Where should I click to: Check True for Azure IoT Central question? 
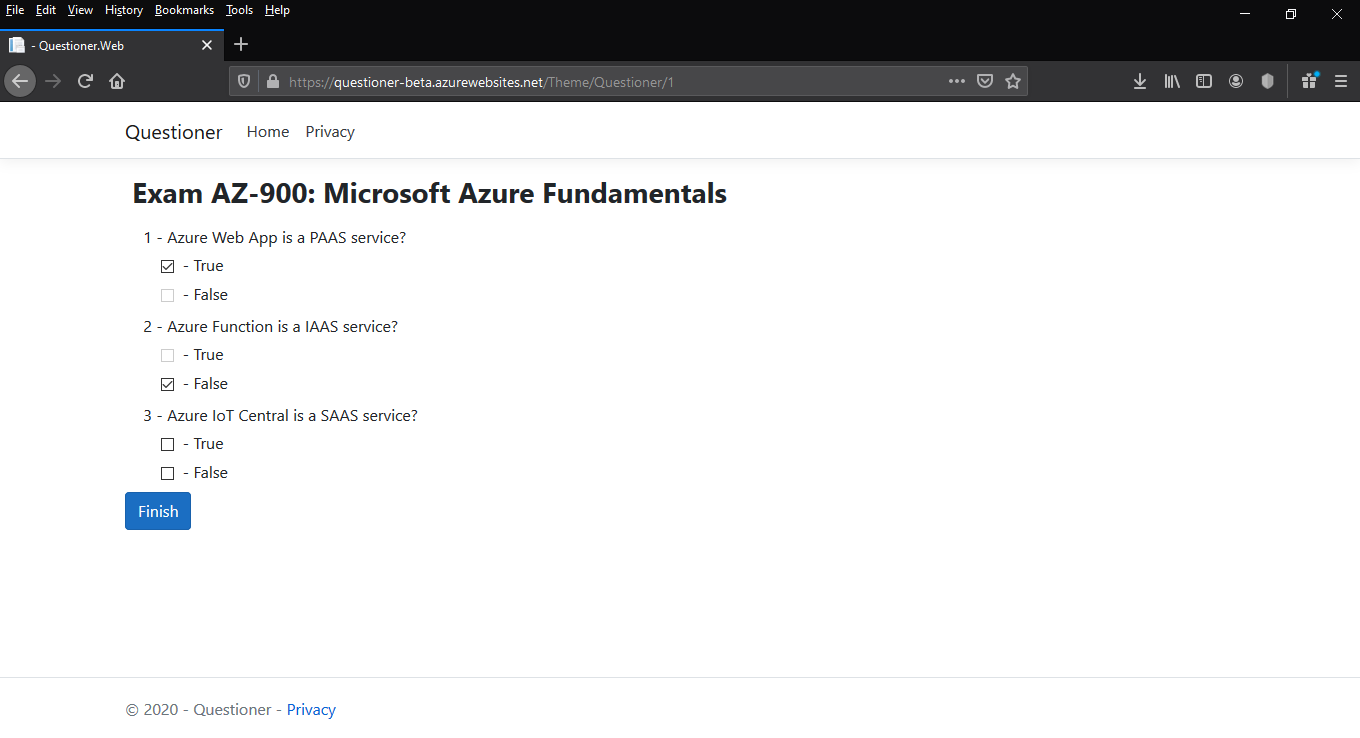click(x=167, y=444)
